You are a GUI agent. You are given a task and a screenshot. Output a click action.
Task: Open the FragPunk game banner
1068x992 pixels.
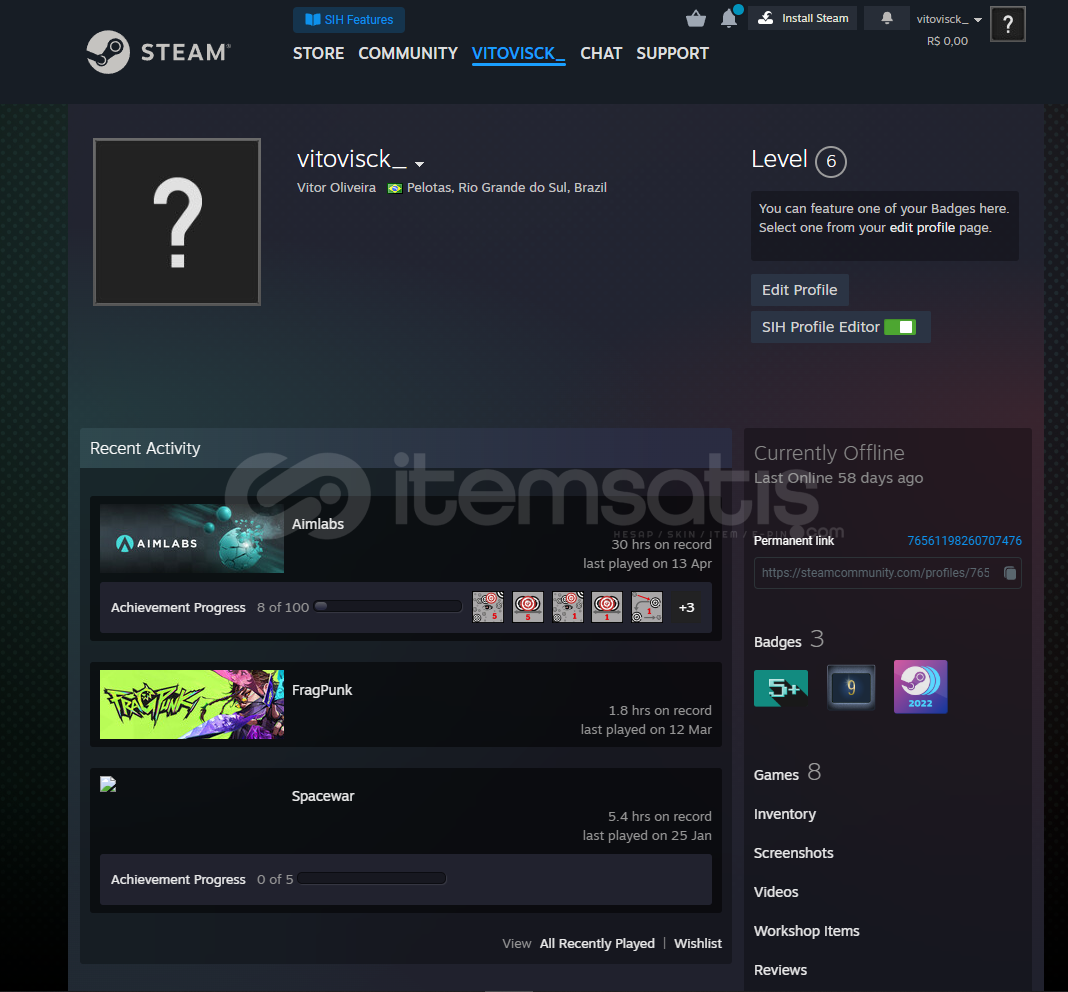(192, 704)
